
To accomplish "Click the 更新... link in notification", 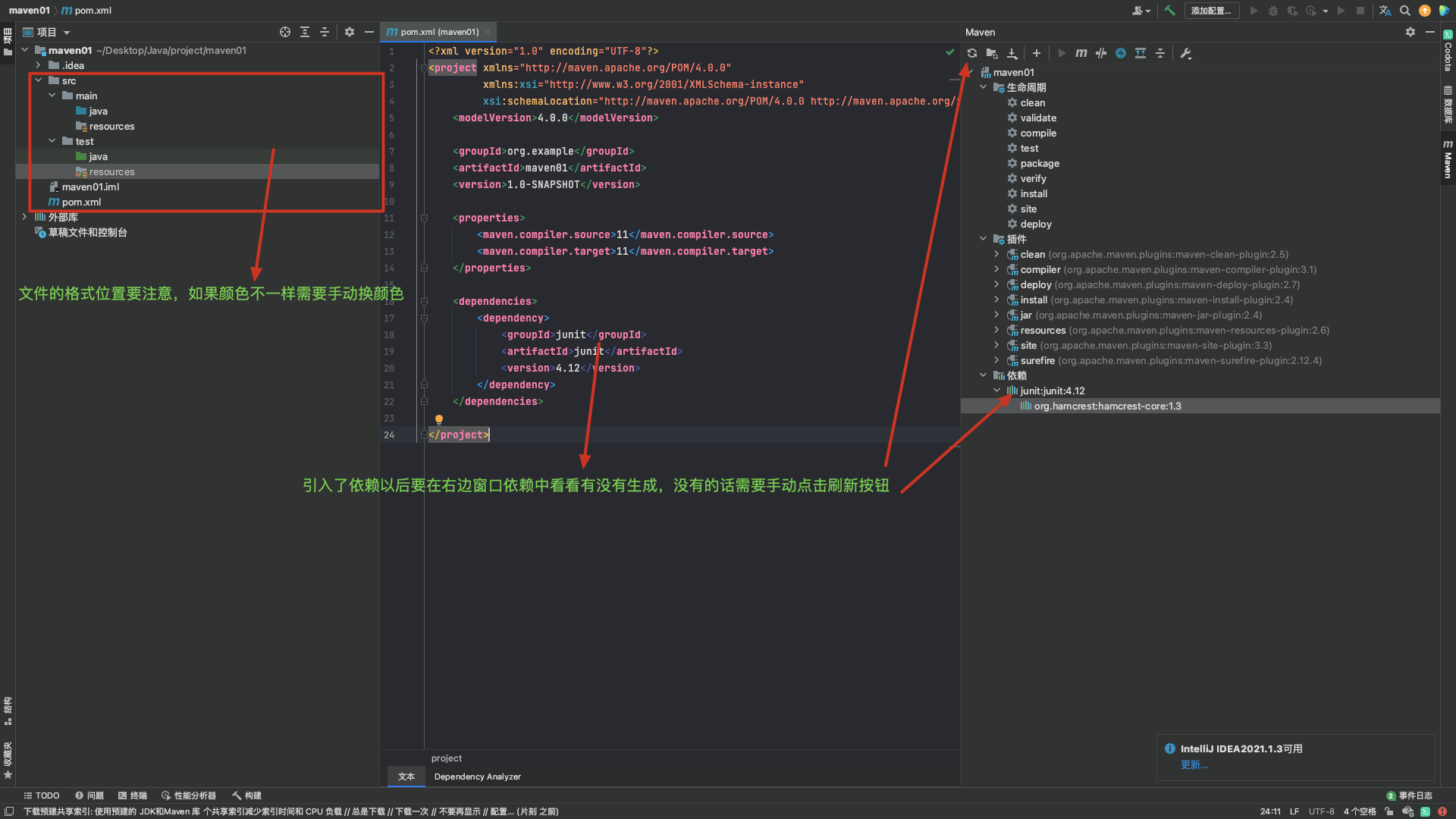I will click(x=1194, y=764).
